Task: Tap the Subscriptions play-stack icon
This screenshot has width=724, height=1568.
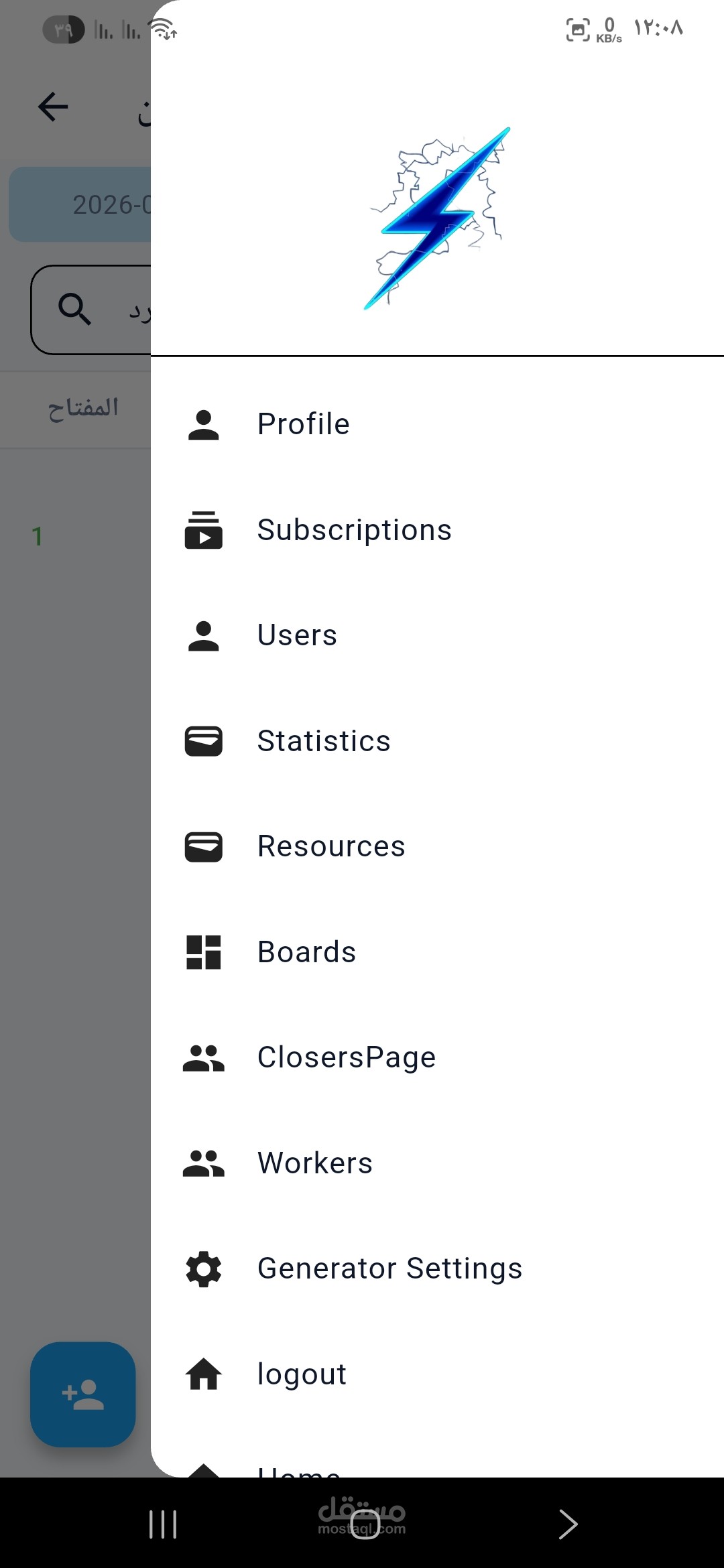Action: click(x=203, y=530)
